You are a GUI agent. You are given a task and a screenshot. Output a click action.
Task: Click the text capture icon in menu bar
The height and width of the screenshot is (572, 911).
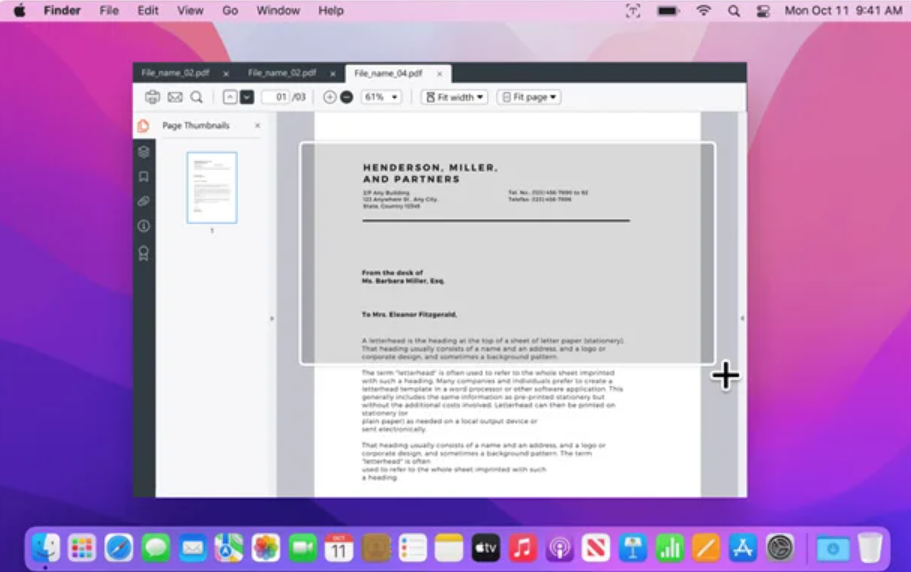click(x=633, y=10)
